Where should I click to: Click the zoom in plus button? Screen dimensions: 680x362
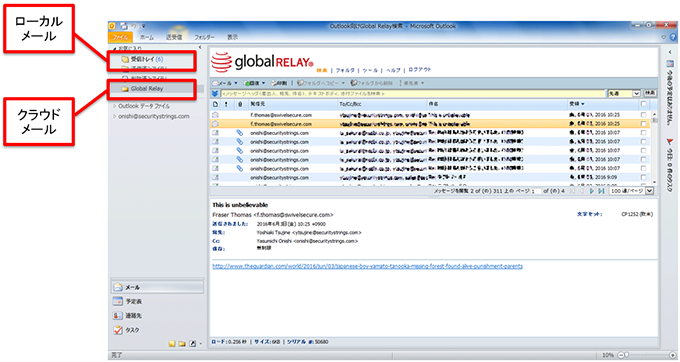(x=673, y=355)
